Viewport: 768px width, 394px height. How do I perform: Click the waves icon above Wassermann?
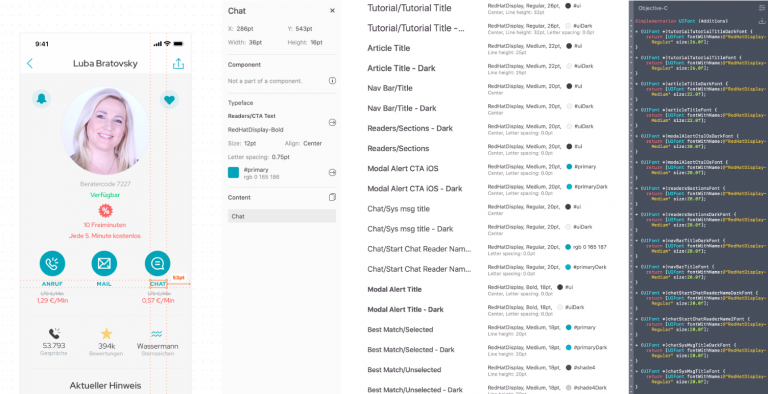(157, 334)
